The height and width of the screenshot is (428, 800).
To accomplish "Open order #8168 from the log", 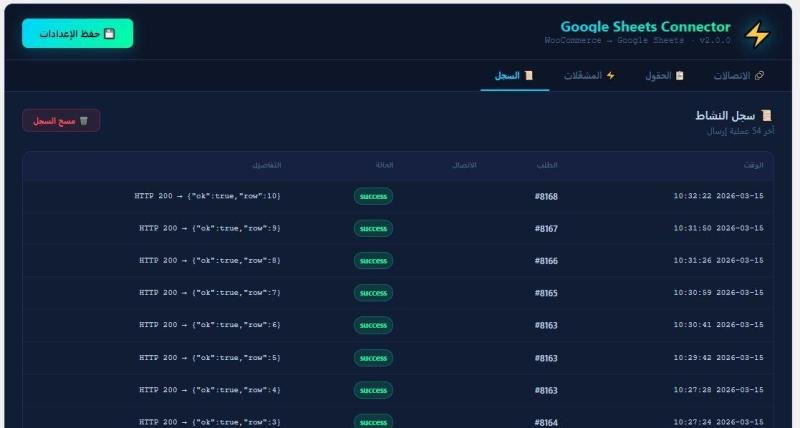I will point(546,196).
